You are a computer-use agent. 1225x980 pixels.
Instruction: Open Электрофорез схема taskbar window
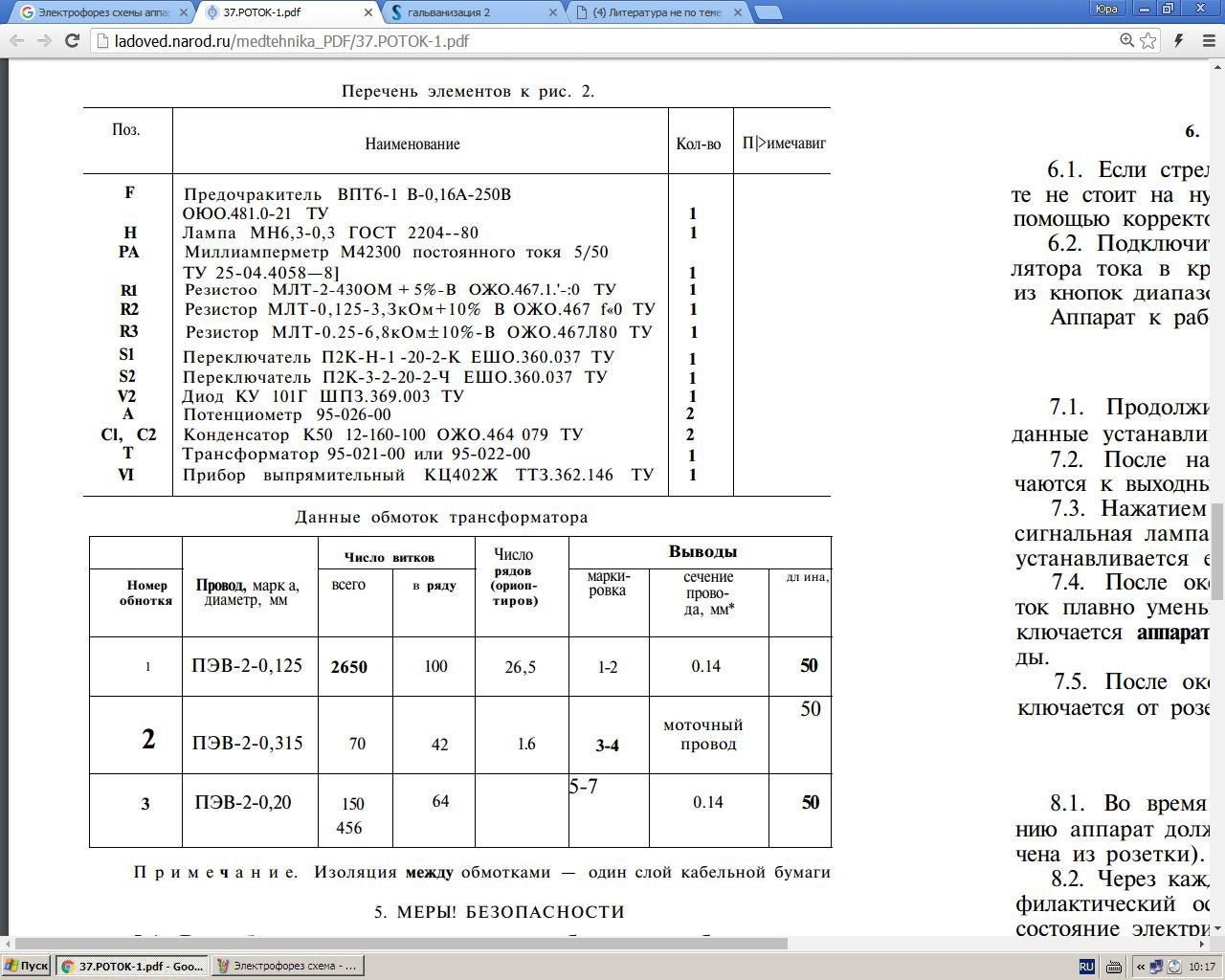(x=286, y=966)
